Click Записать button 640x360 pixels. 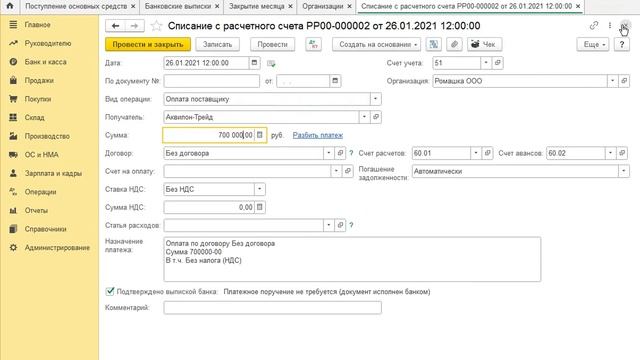coord(218,44)
